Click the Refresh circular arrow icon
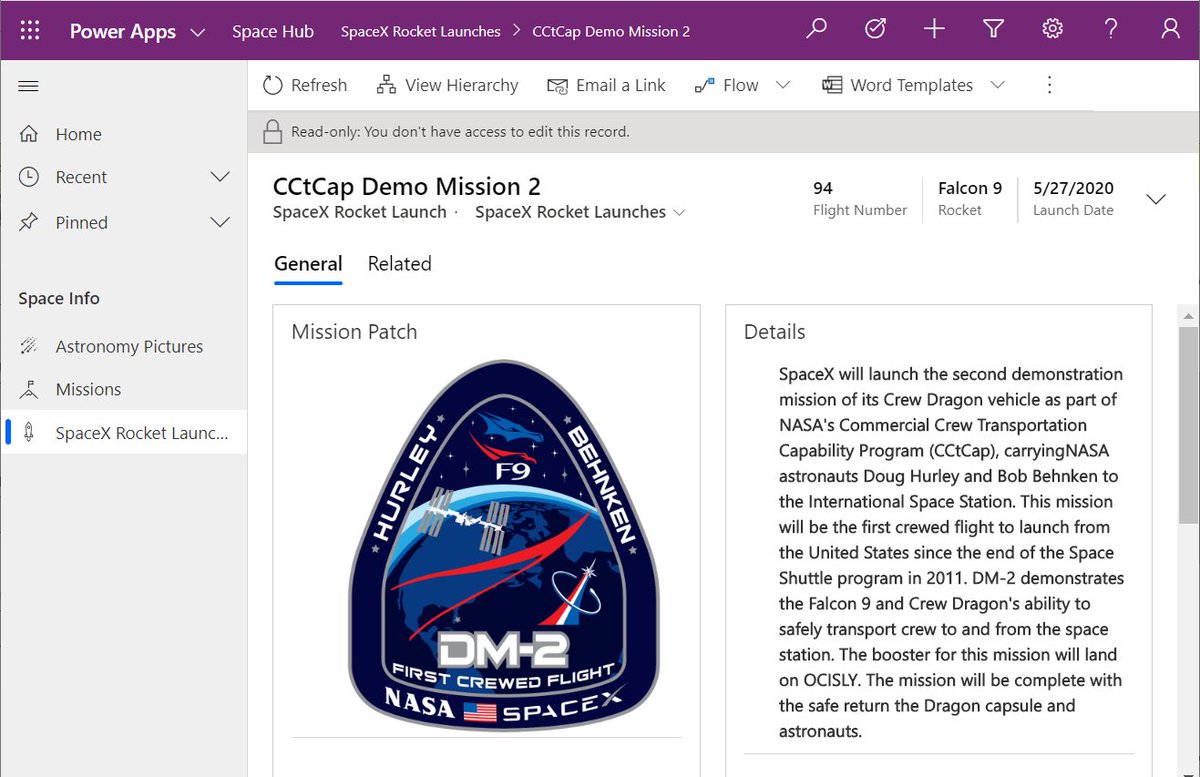Image resolution: width=1200 pixels, height=777 pixels. (x=272, y=85)
